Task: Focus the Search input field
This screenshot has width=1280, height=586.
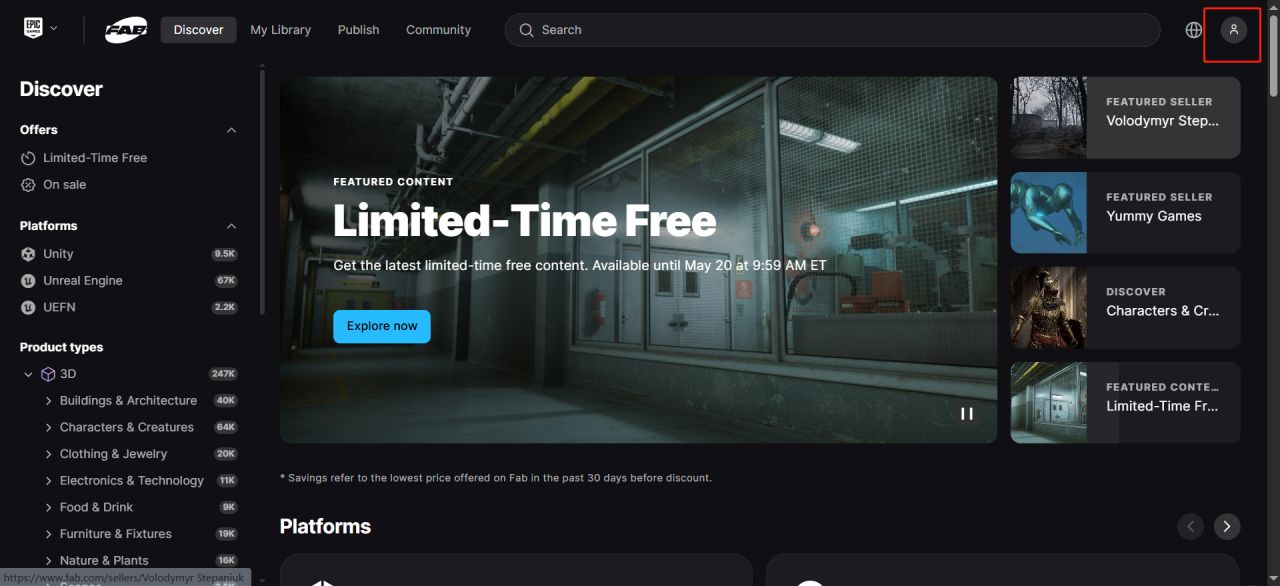Action: point(832,30)
